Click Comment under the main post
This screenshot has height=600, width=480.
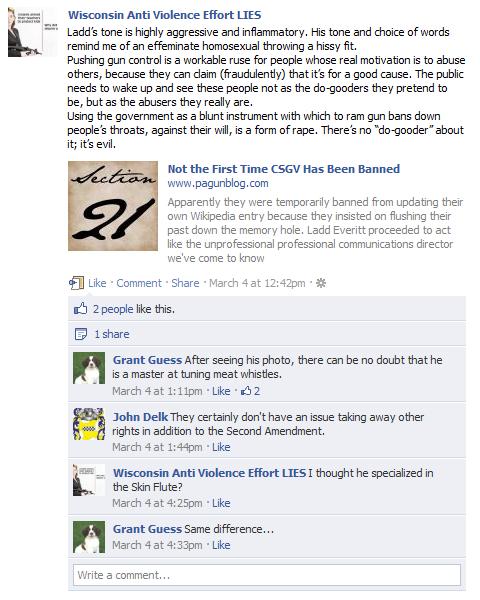tap(139, 283)
